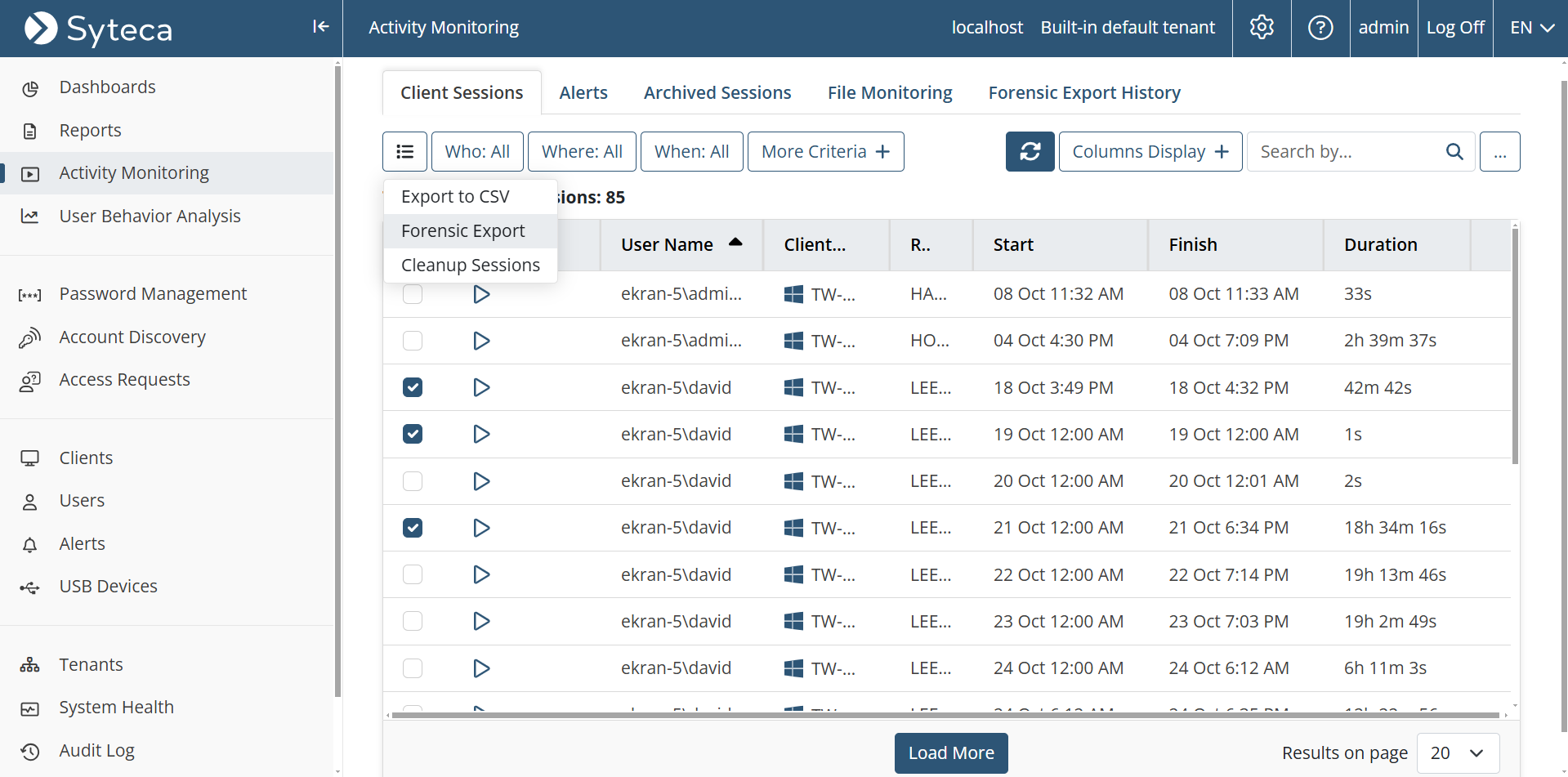
Task: Click the Load More button
Action: [951, 752]
